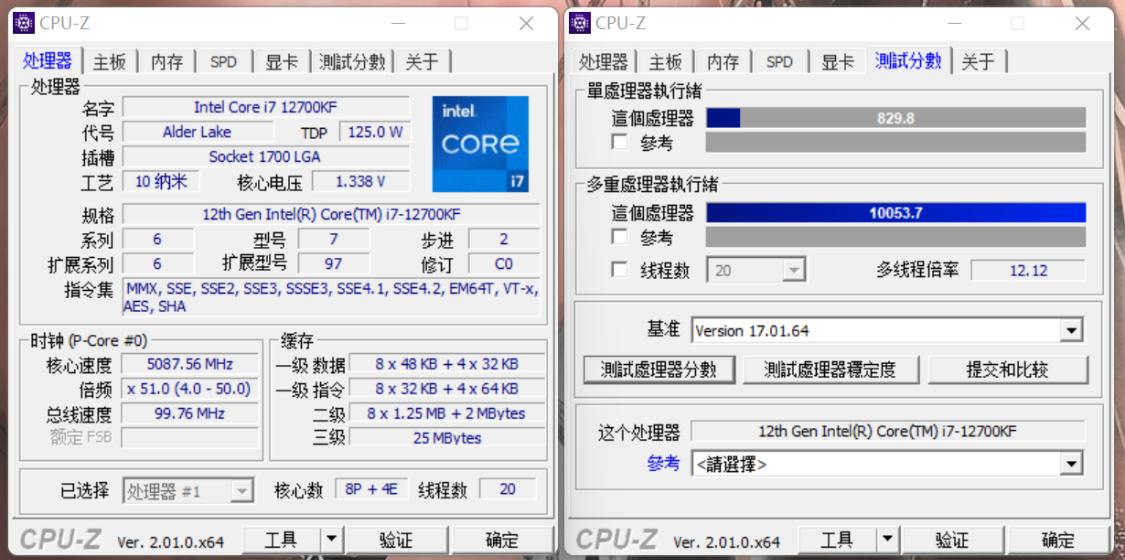
Task: Click 工具 button in left window
Action: [281, 540]
